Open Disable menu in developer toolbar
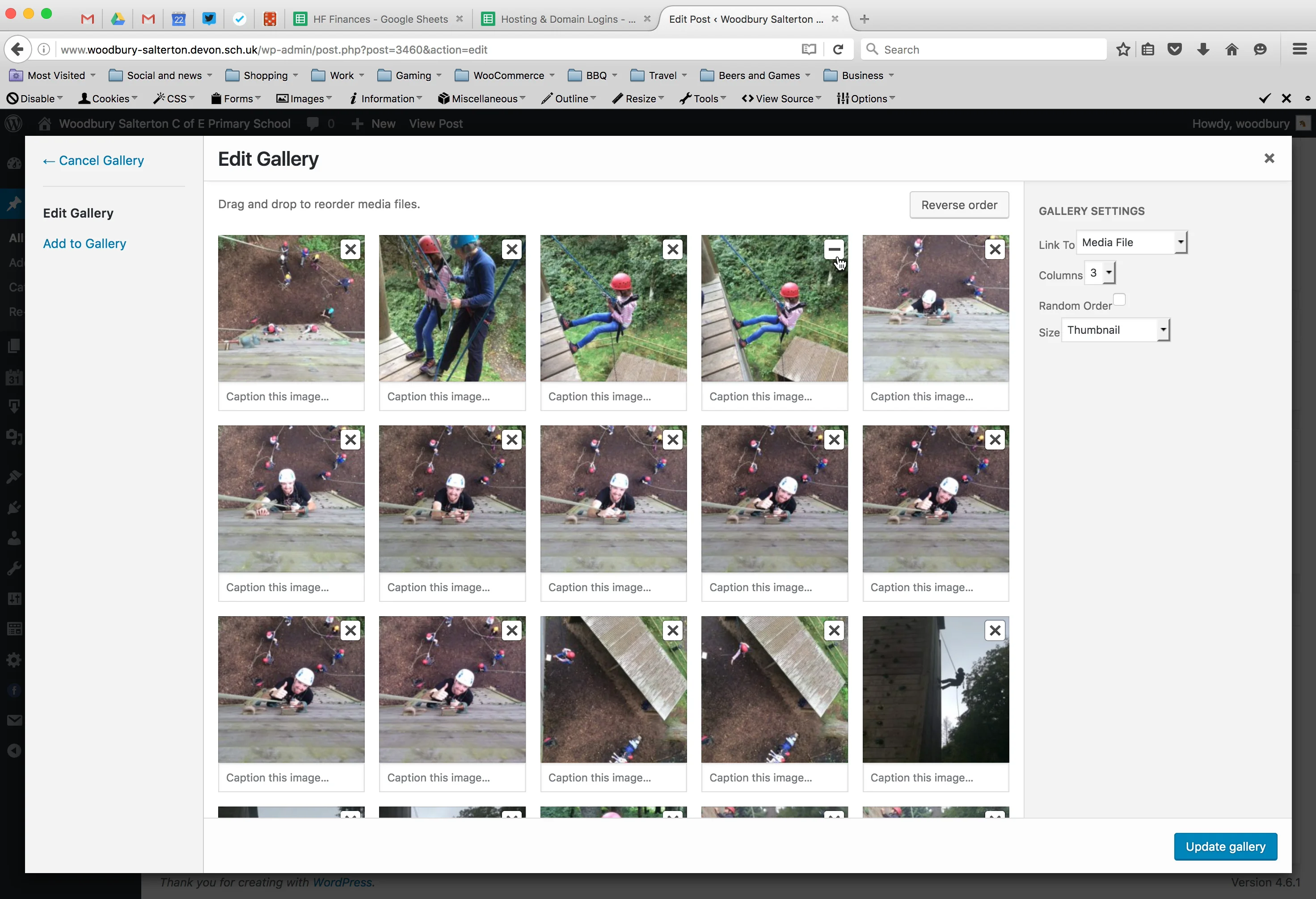 pos(34,98)
